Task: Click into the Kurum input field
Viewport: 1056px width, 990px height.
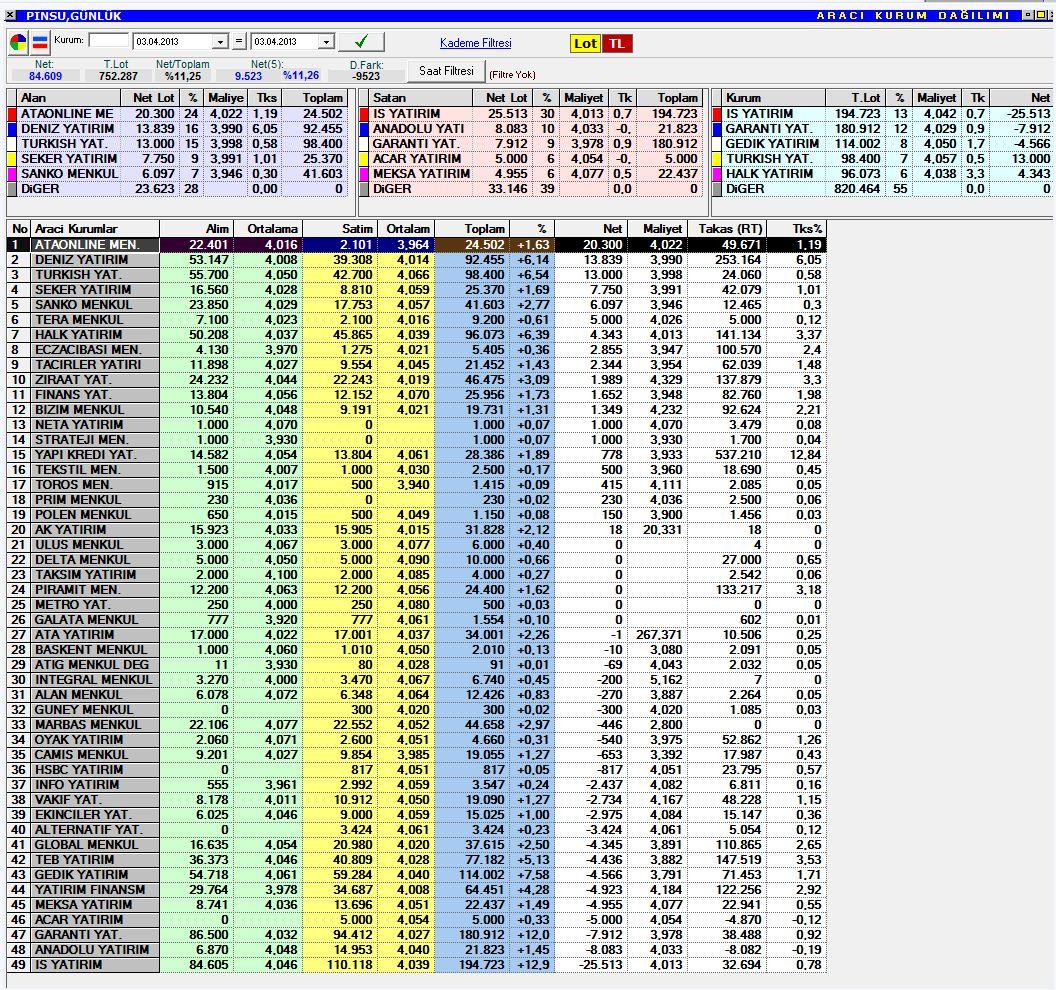Action: (x=108, y=41)
